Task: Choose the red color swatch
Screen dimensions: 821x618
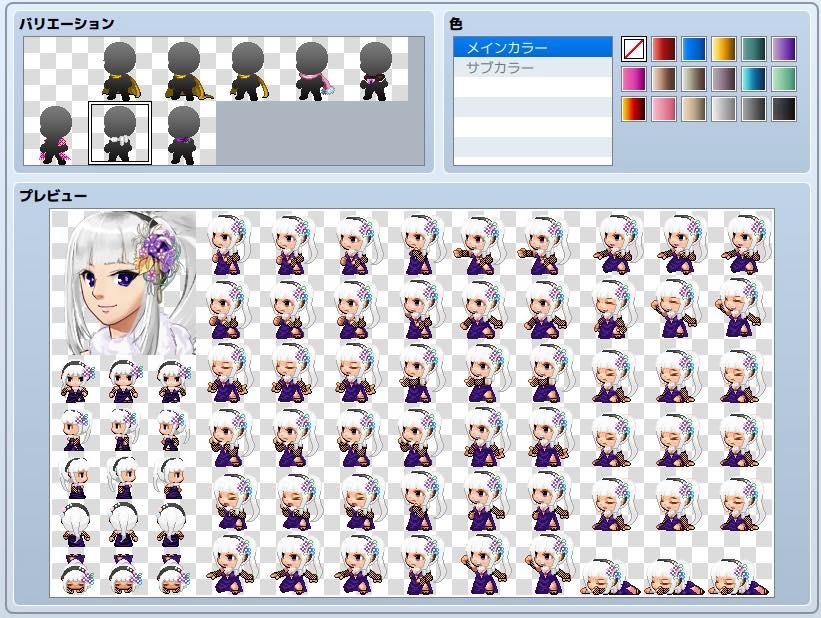Action: (x=664, y=48)
